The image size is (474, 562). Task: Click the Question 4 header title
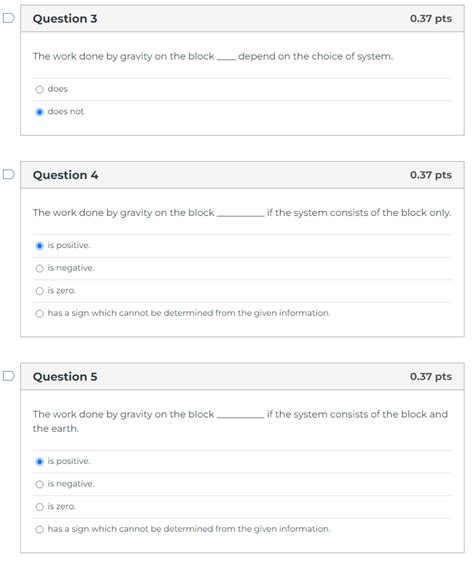[x=65, y=175]
